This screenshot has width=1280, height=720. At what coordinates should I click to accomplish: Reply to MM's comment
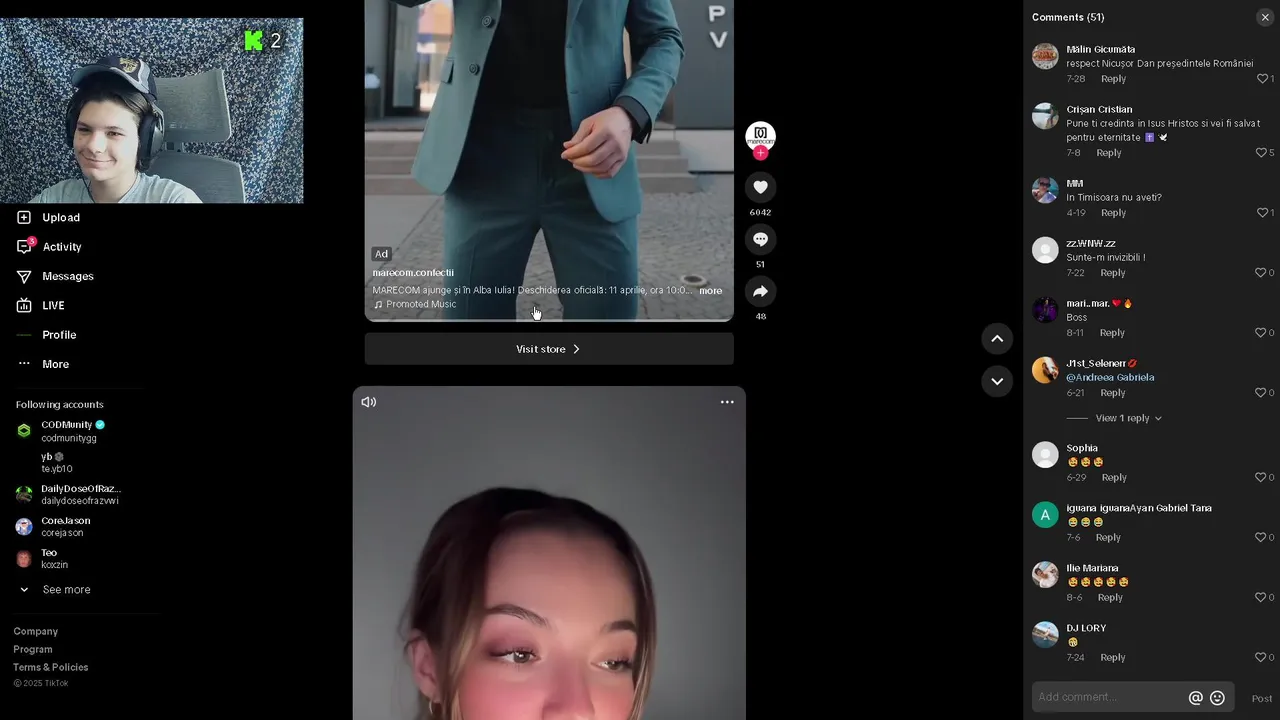click(1113, 213)
